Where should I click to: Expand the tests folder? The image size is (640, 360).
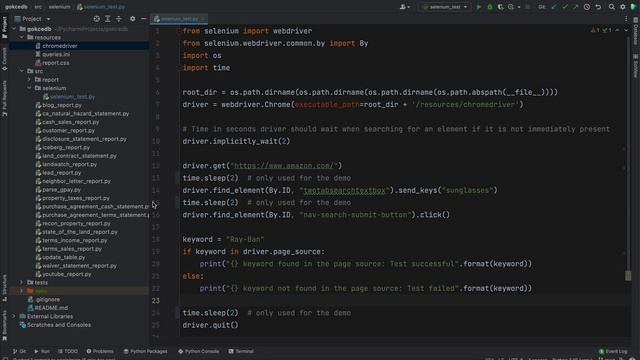tap(22, 282)
